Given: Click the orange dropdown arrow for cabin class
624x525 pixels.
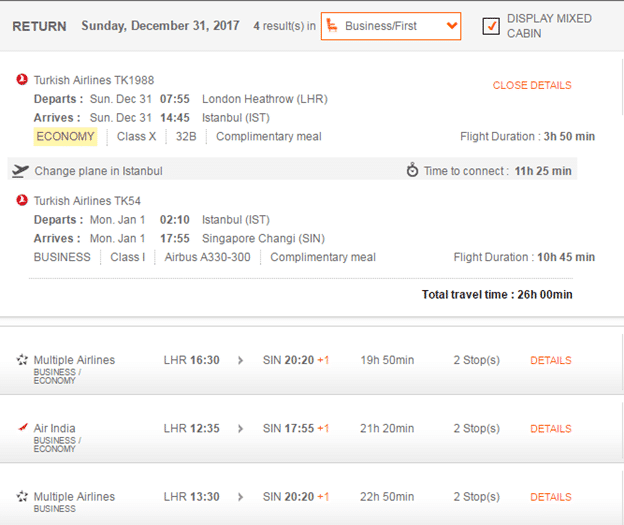Looking at the screenshot, I should (x=452, y=26).
